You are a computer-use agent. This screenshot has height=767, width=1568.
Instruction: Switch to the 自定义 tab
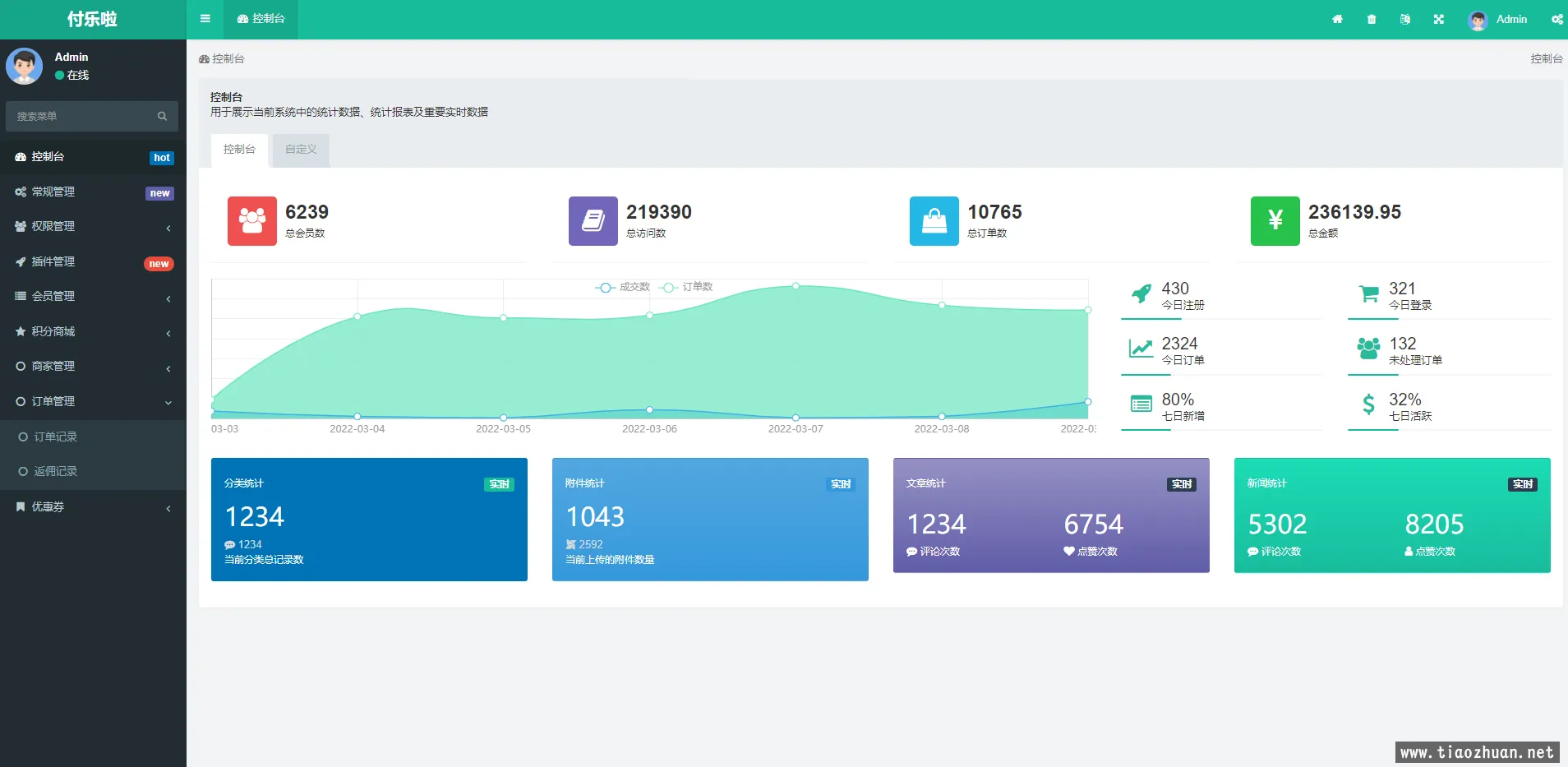301,150
